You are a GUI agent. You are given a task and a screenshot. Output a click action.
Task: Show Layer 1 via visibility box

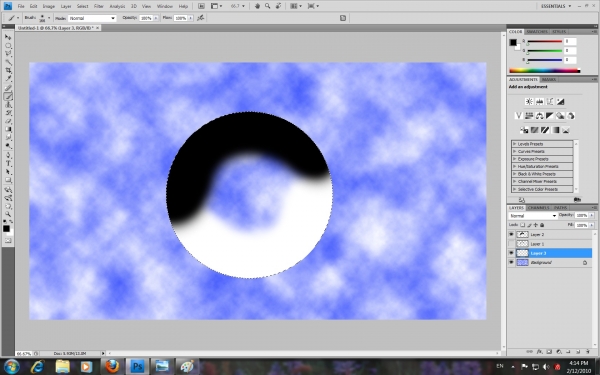click(511, 244)
